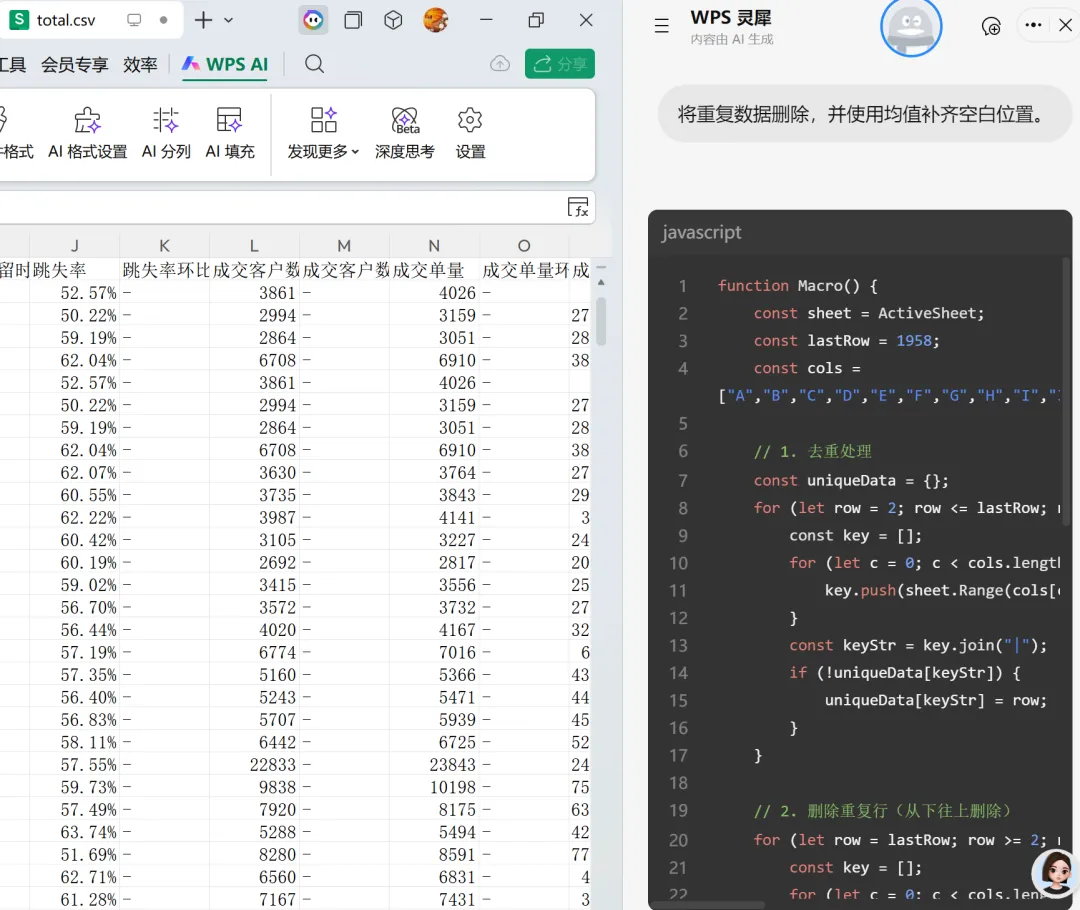Screen dimensions: 1080x910
Task: Expand the new-tab dropdown arrow
Action: click(229, 20)
